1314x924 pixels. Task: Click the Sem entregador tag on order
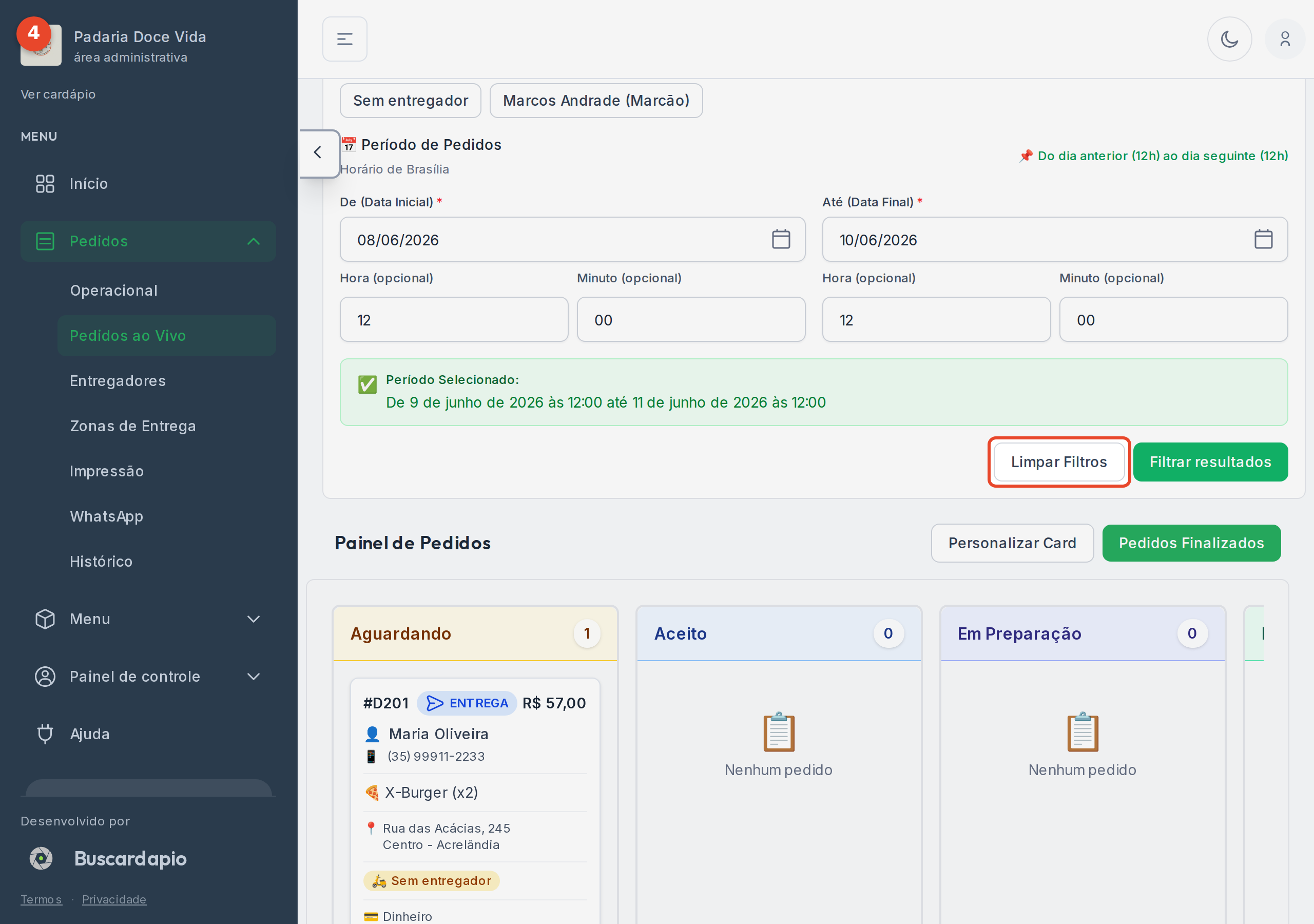coord(432,880)
